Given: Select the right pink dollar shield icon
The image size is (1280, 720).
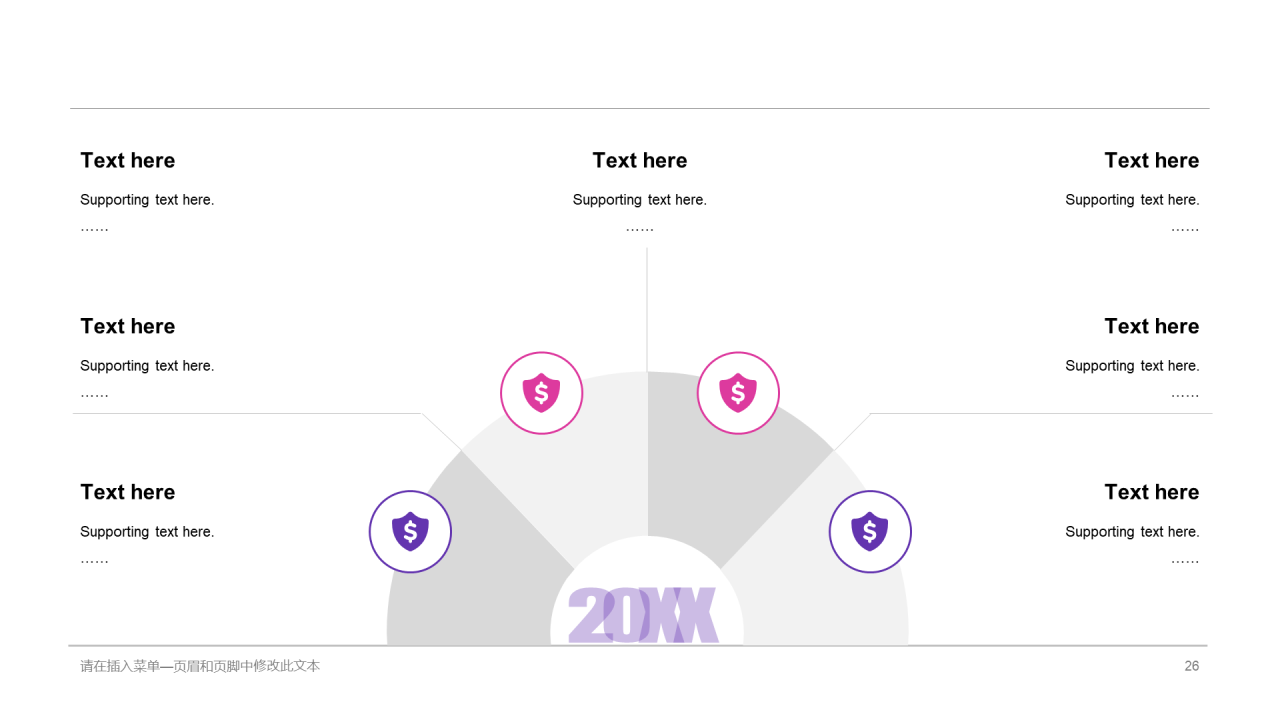Looking at the screenshot, I should coord(738,393).
